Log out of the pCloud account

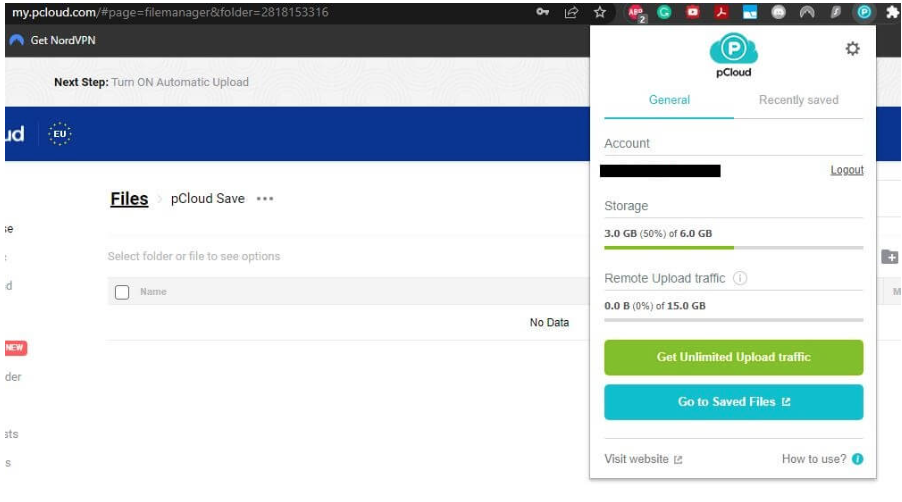point(847,170)
